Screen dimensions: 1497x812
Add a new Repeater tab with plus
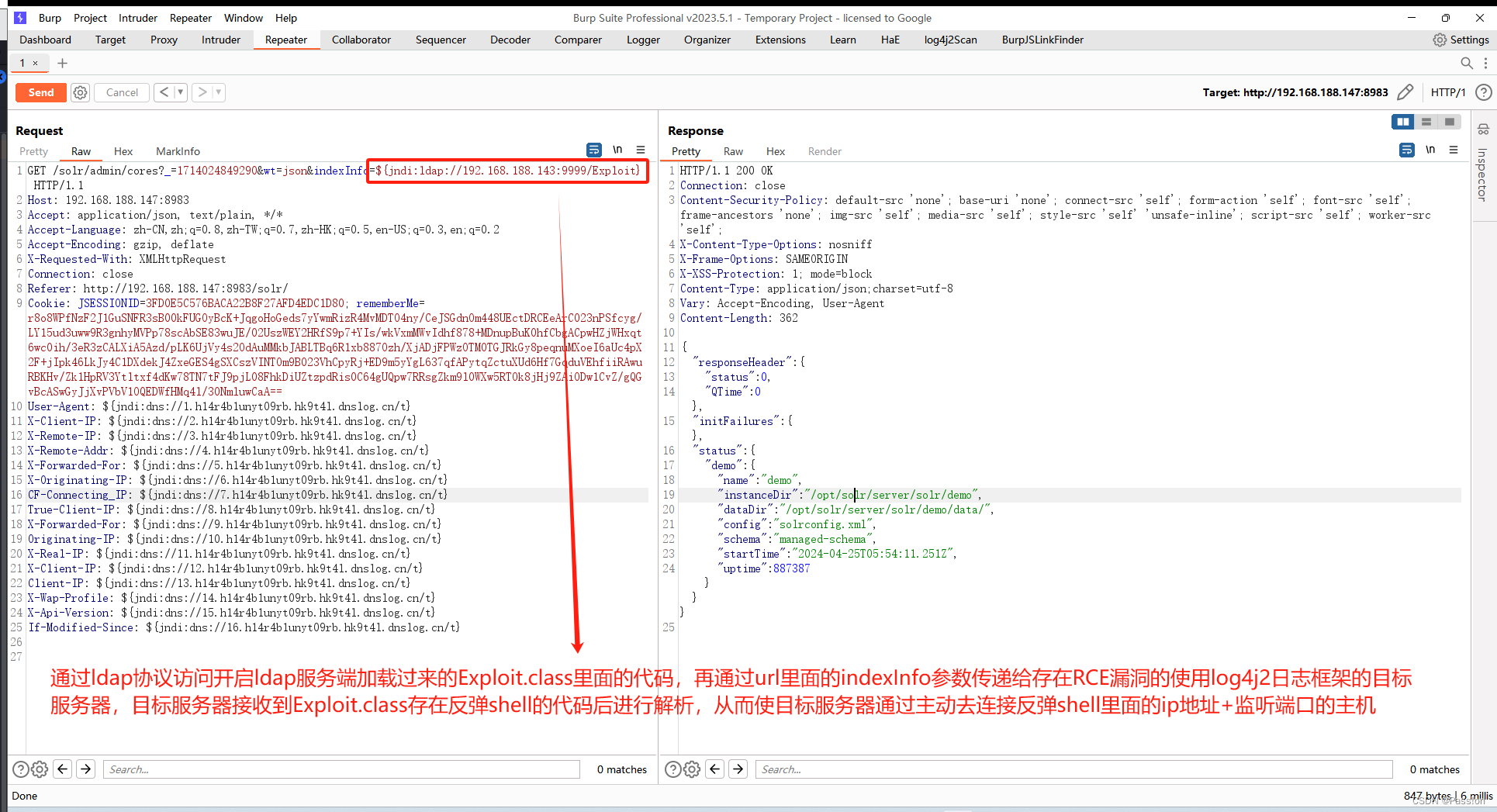[63, 63]
